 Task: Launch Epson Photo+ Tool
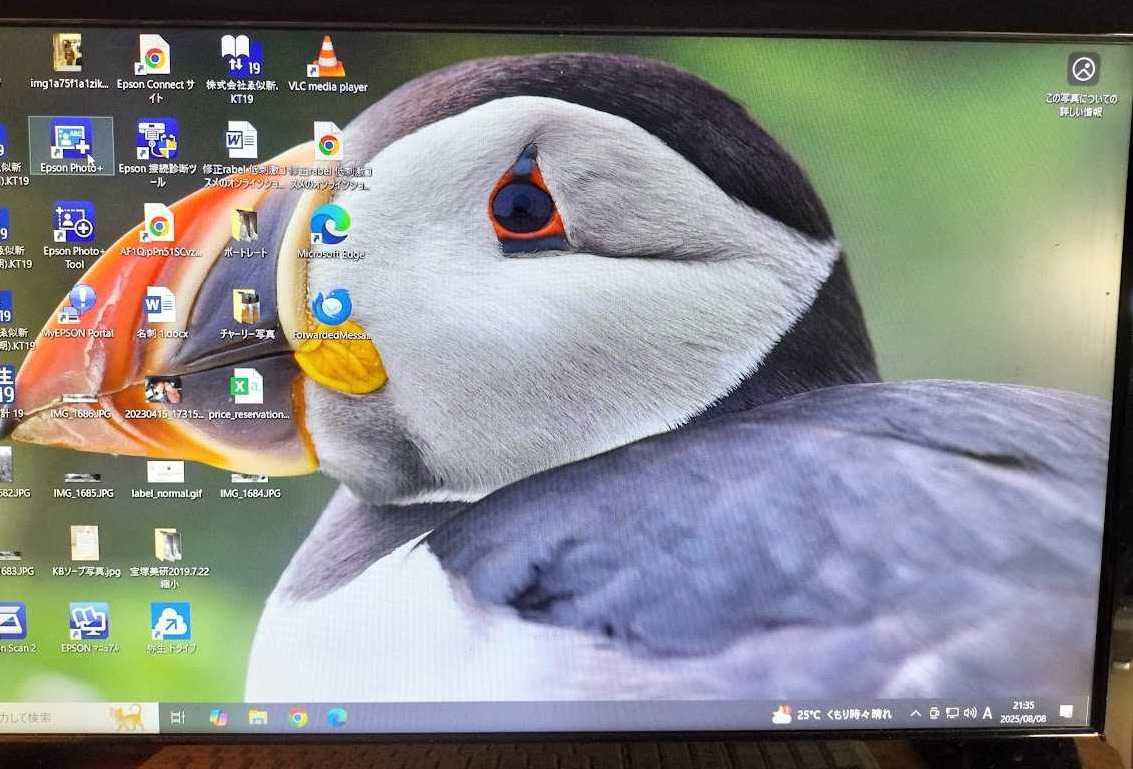[74, 223]
